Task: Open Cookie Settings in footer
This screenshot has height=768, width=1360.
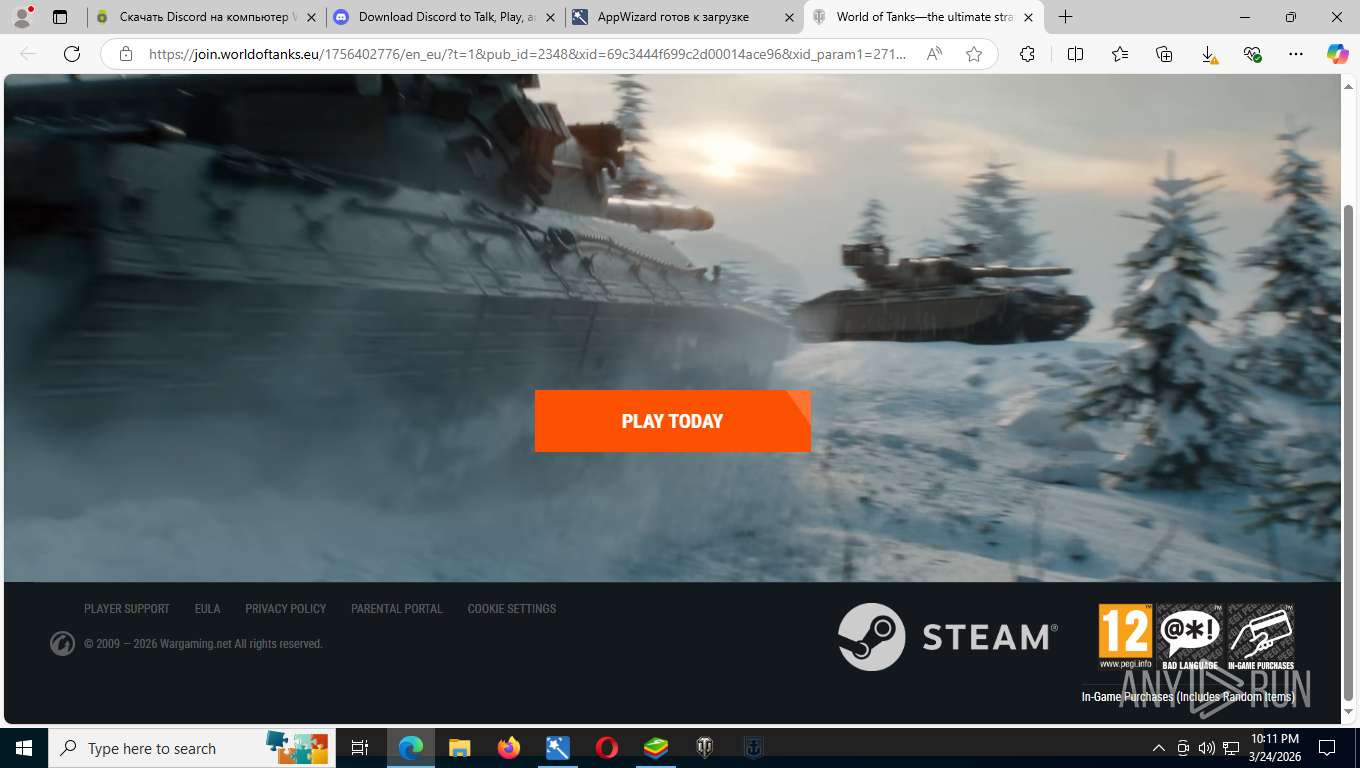Action: click(512, 609)
